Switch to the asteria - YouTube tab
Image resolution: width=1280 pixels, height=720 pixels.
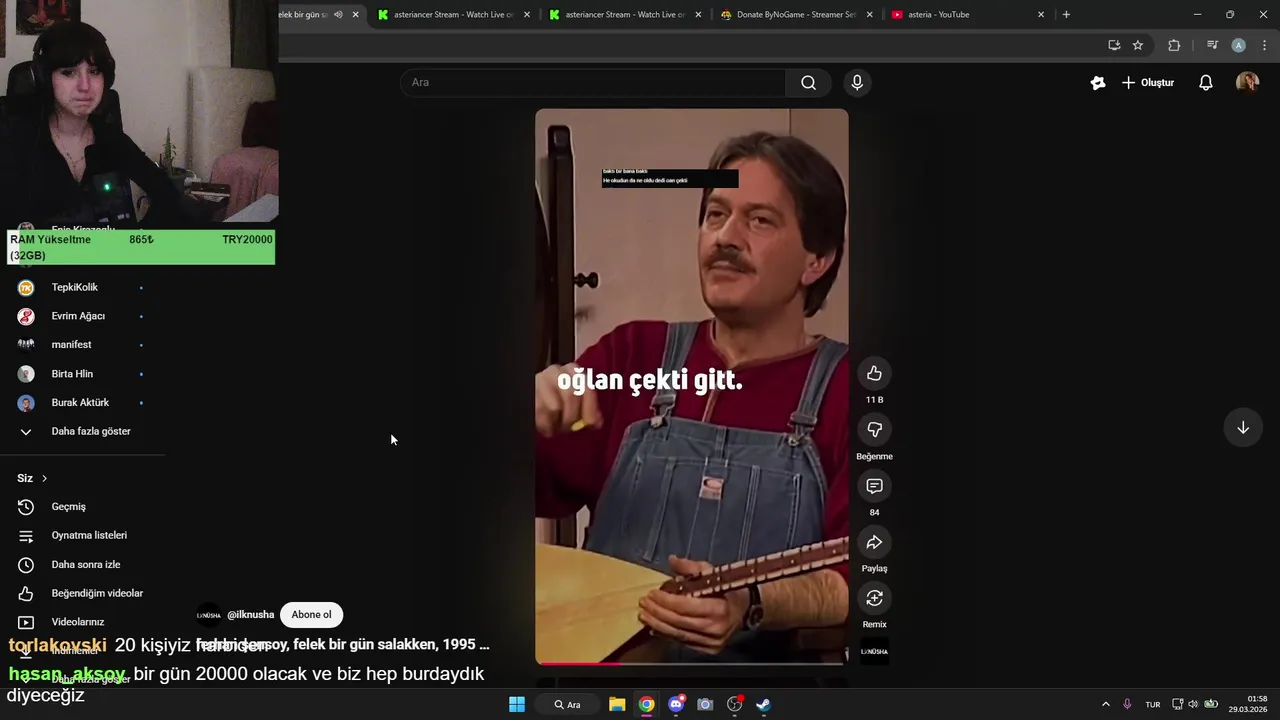coord(967,15)
